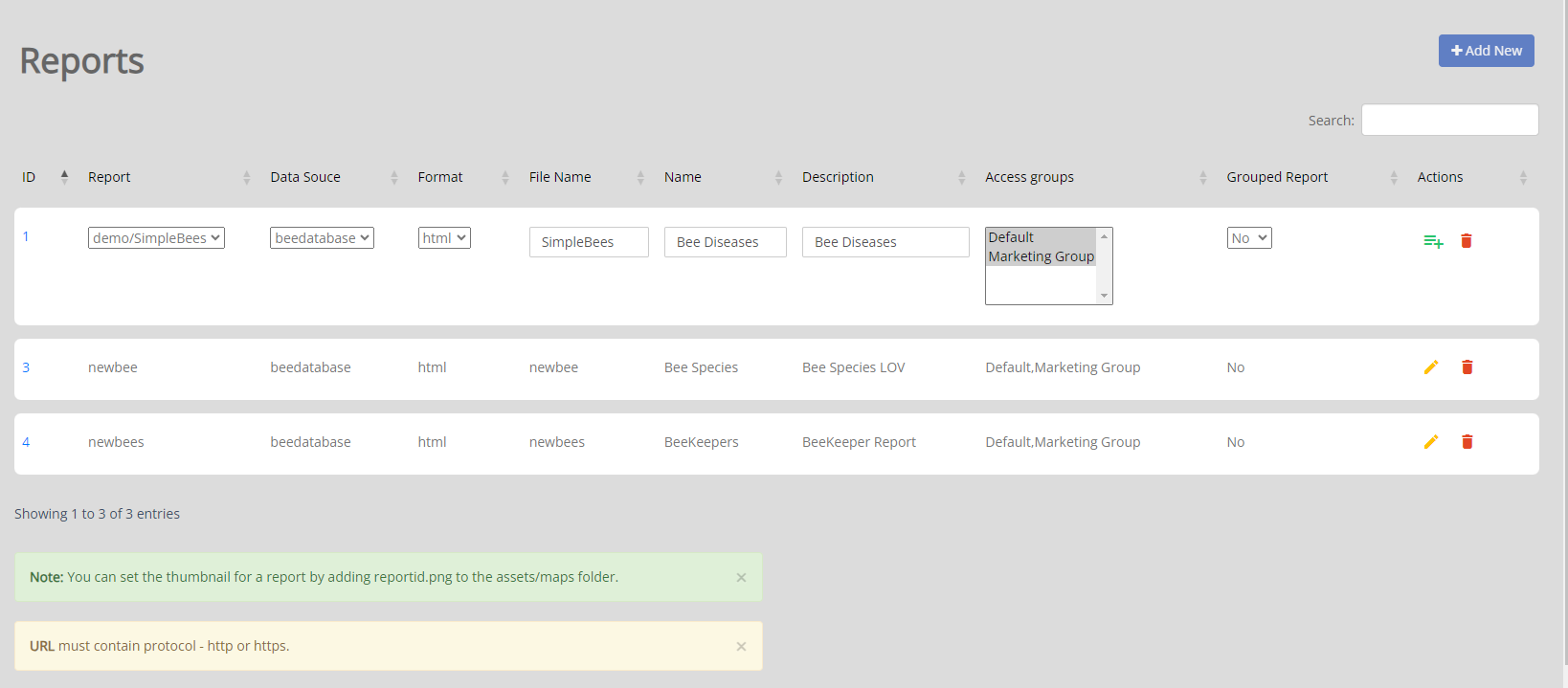Select Marketing Group in access groups list
The height and width of the screenshot is (688, 1568).
point(1042,256)
